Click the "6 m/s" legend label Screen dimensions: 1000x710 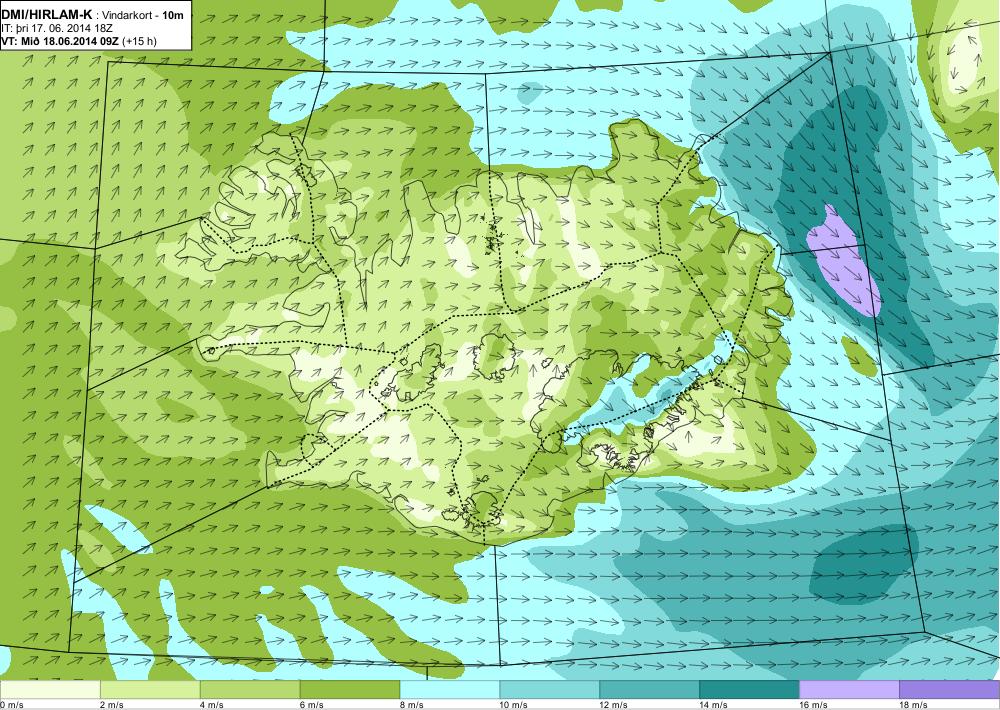pyautogui.click(x=311, y=705)
